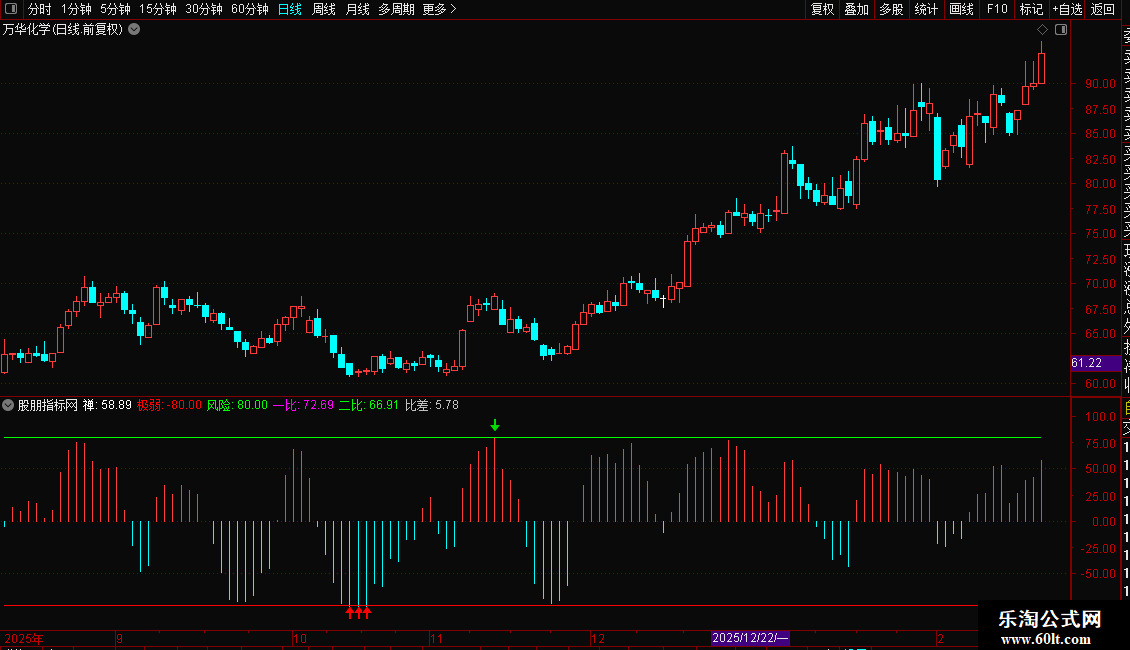Image resolution: width=1130 pixels, height=650 pixels.
Task: Click the 极弱: -80.00 indicator value
Action: click(169, 405)
